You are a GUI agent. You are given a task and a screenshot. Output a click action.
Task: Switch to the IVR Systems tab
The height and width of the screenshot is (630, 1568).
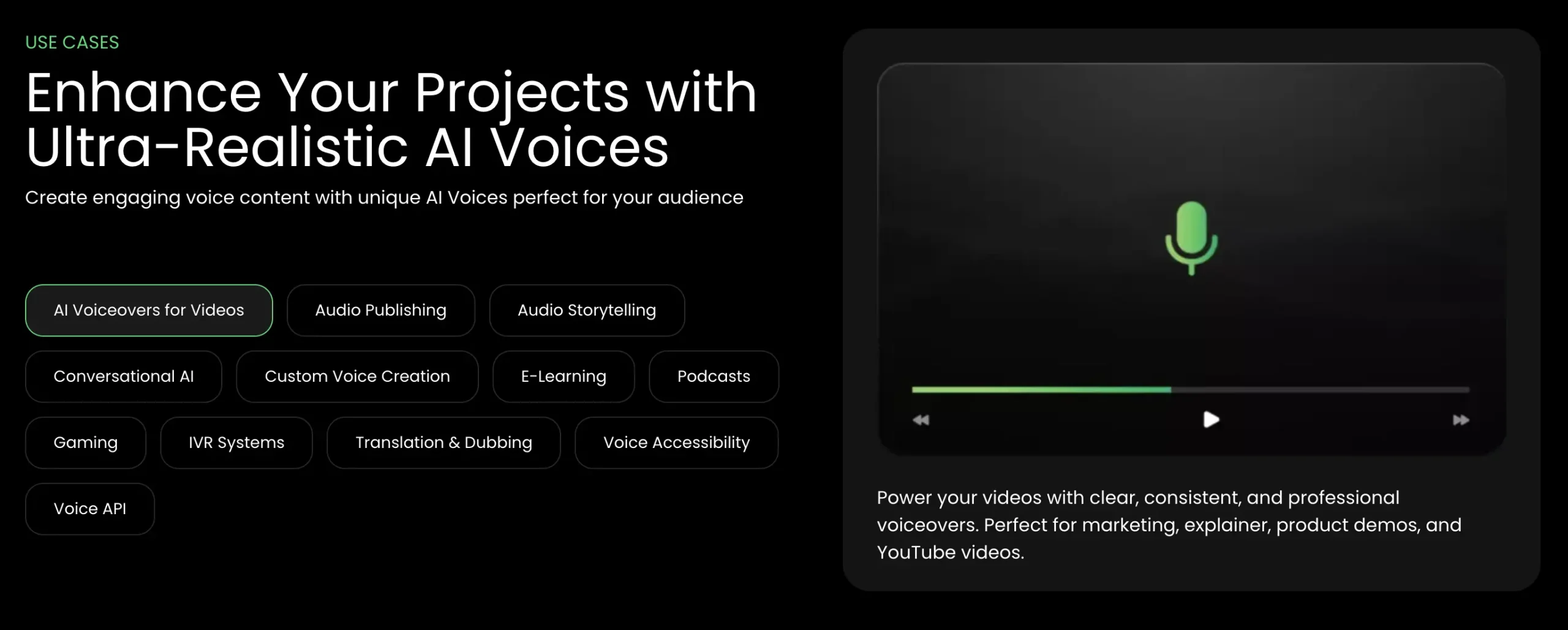coord(236,442)
